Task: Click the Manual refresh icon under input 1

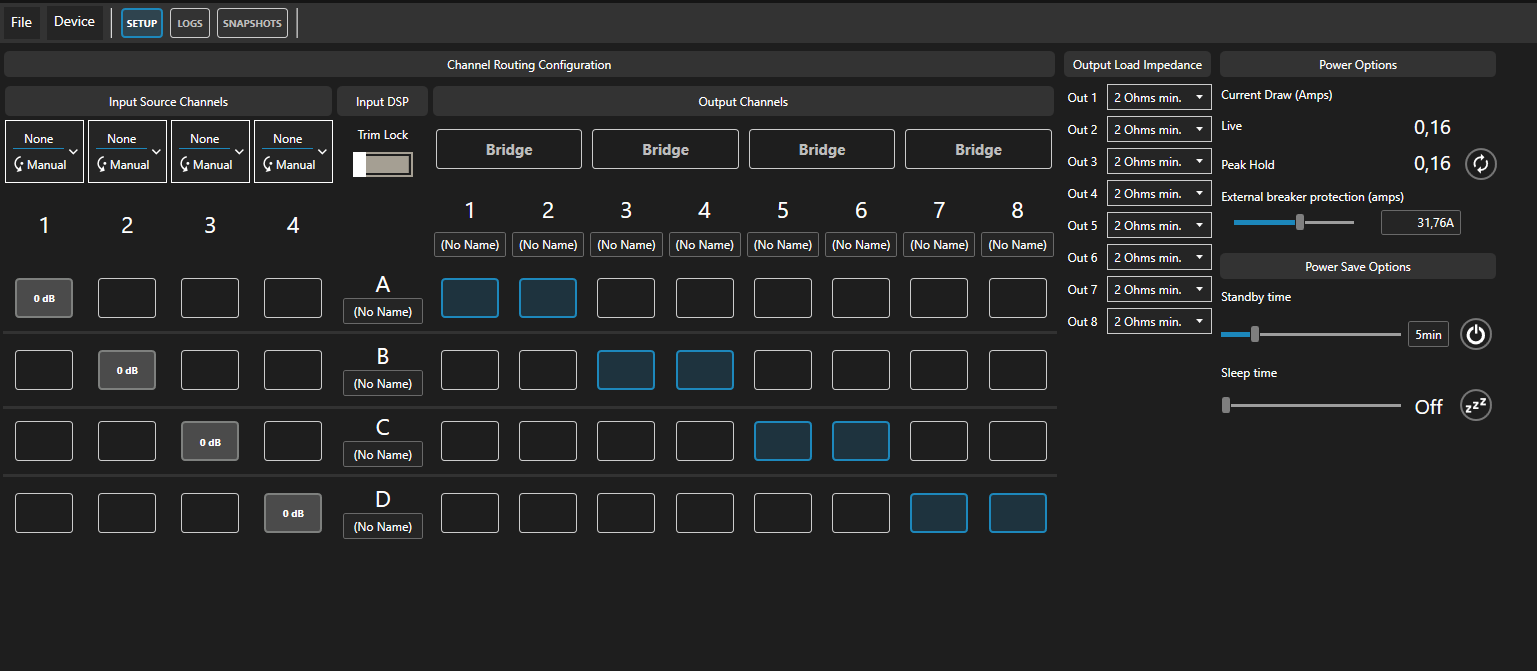Action: point(19,165)
